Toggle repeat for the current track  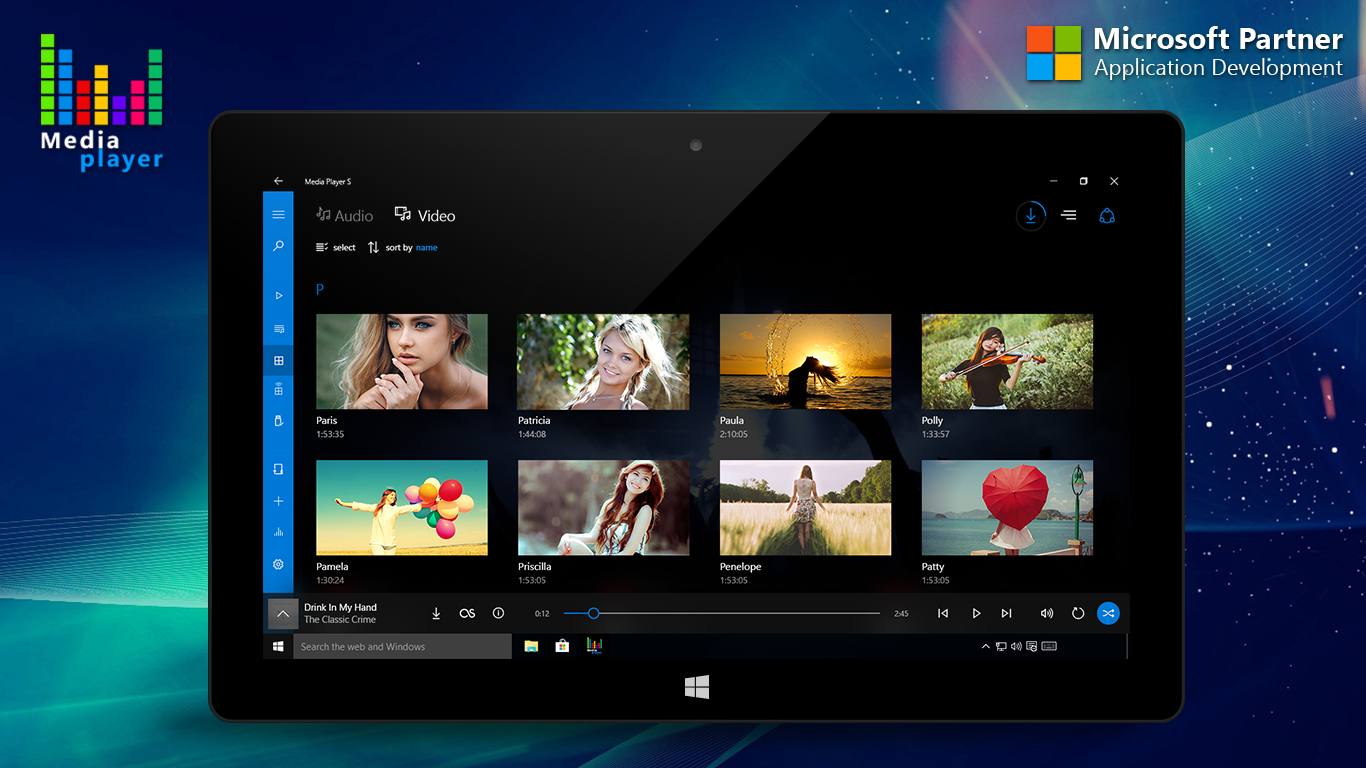pyautogui.click(x=1077, y=613)
